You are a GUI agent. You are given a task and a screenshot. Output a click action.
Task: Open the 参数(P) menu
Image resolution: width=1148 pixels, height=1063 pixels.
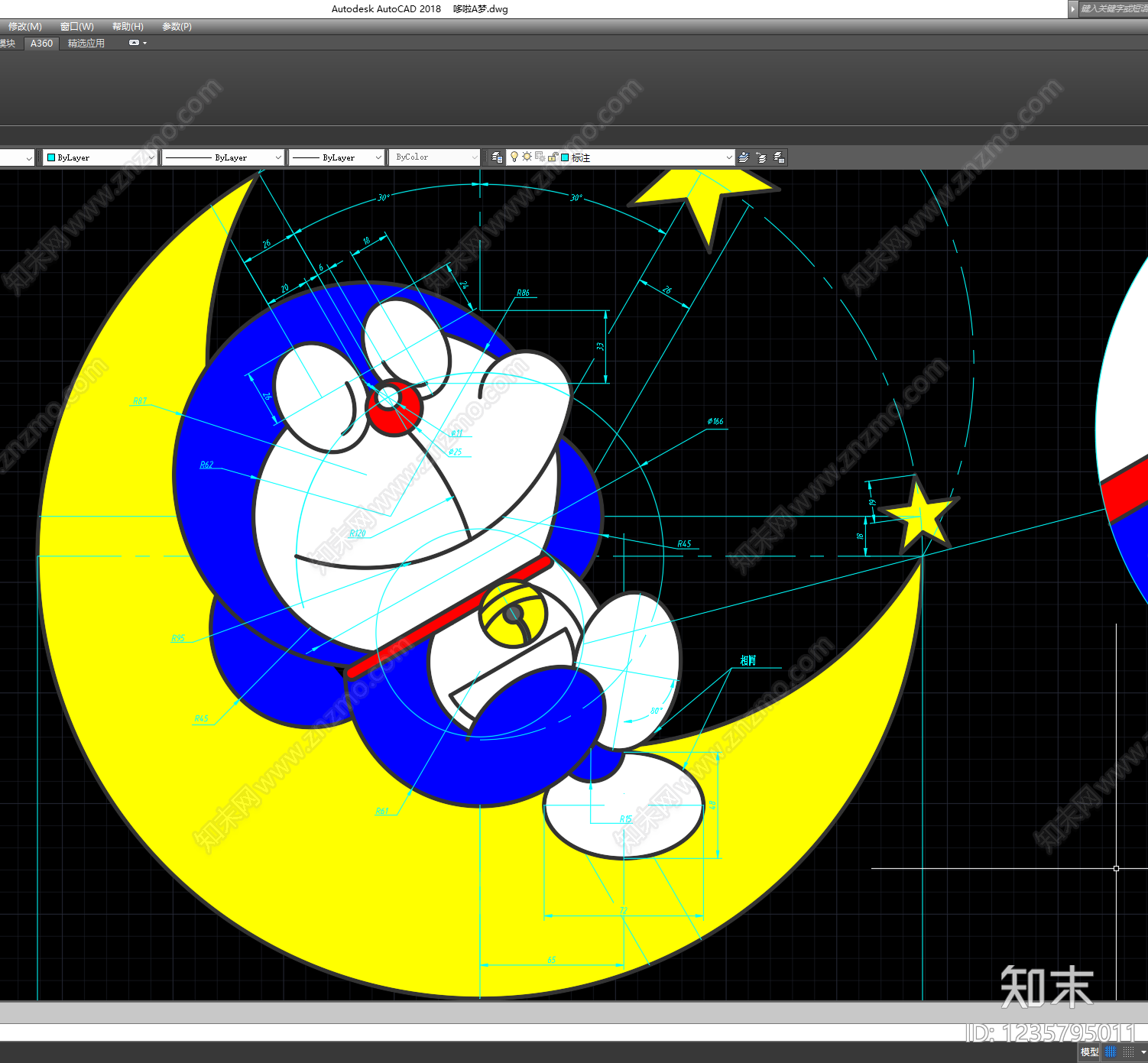point(177,27)
